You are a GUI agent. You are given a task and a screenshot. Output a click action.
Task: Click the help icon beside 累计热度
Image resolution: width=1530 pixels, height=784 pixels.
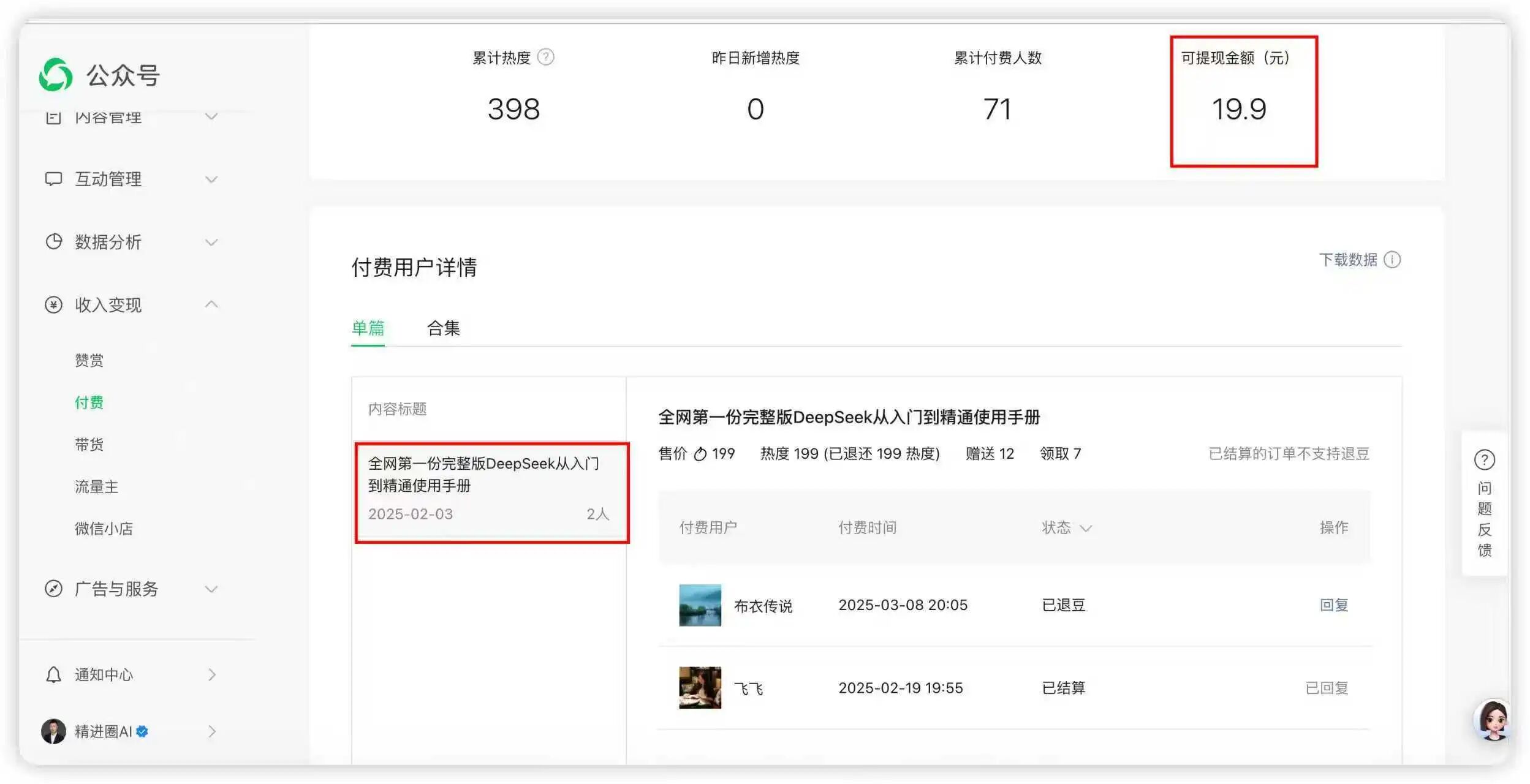(545, 57)
